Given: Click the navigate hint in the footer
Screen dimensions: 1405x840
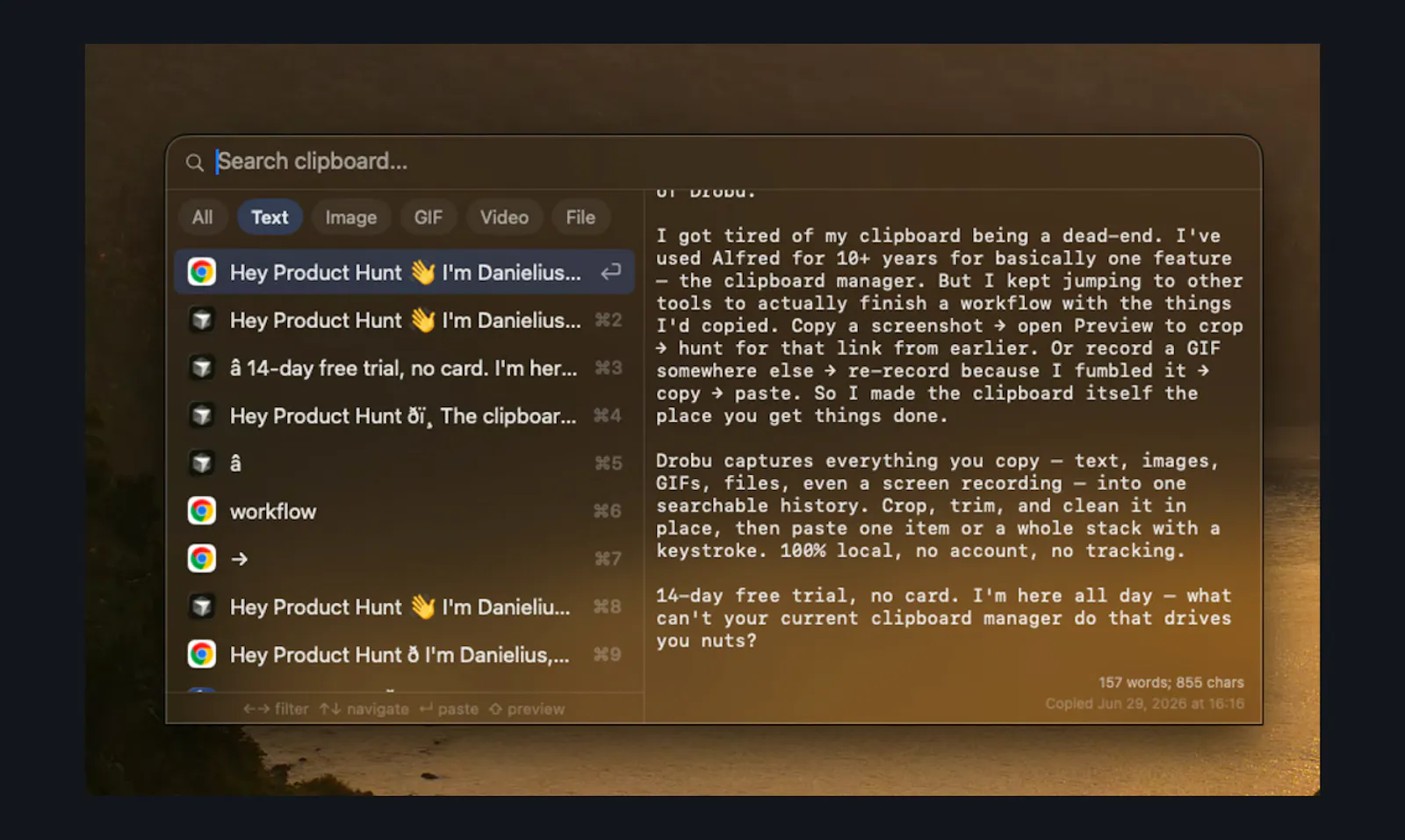Looking at the screenshot, I should pyautogui.click(x=364, y=709).
